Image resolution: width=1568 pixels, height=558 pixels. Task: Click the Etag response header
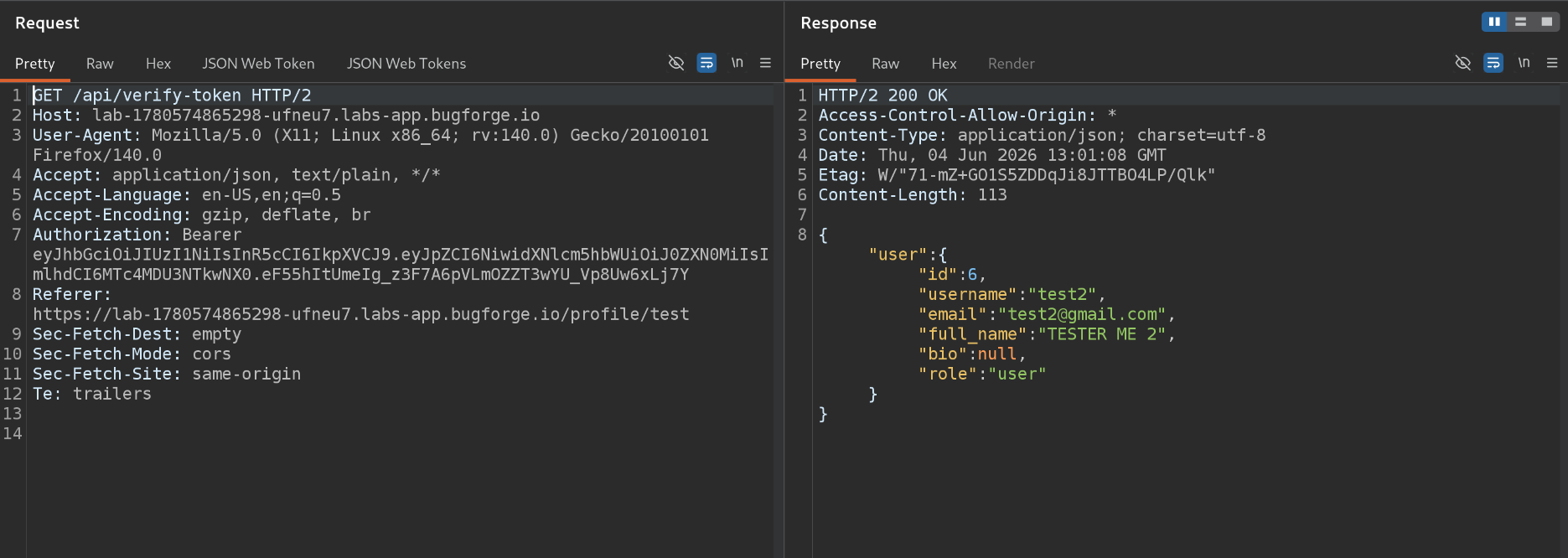[x=1017, y=175]
